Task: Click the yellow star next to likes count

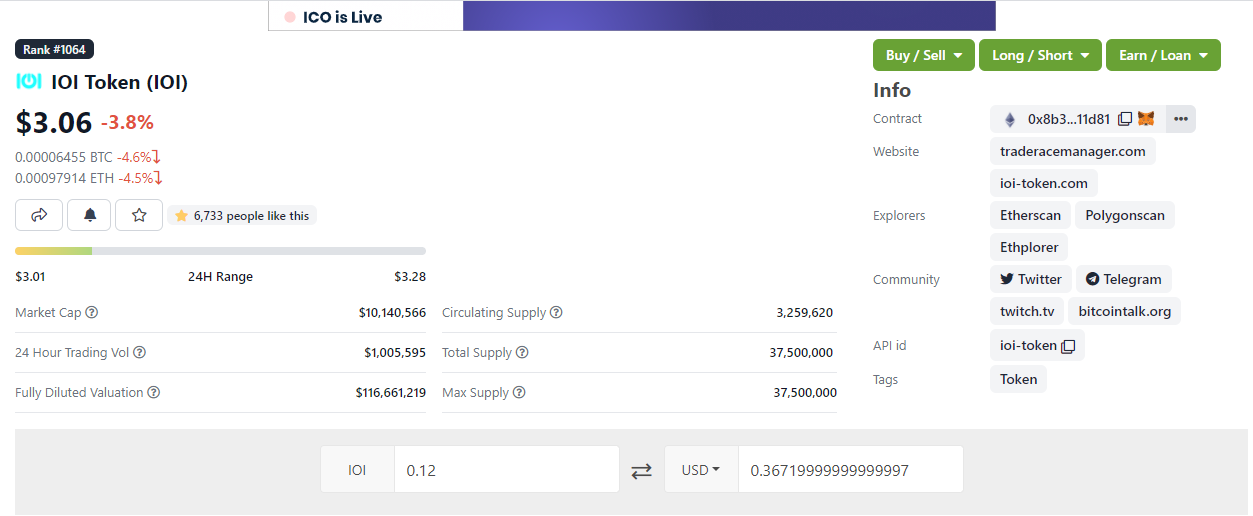Action: 181,216
